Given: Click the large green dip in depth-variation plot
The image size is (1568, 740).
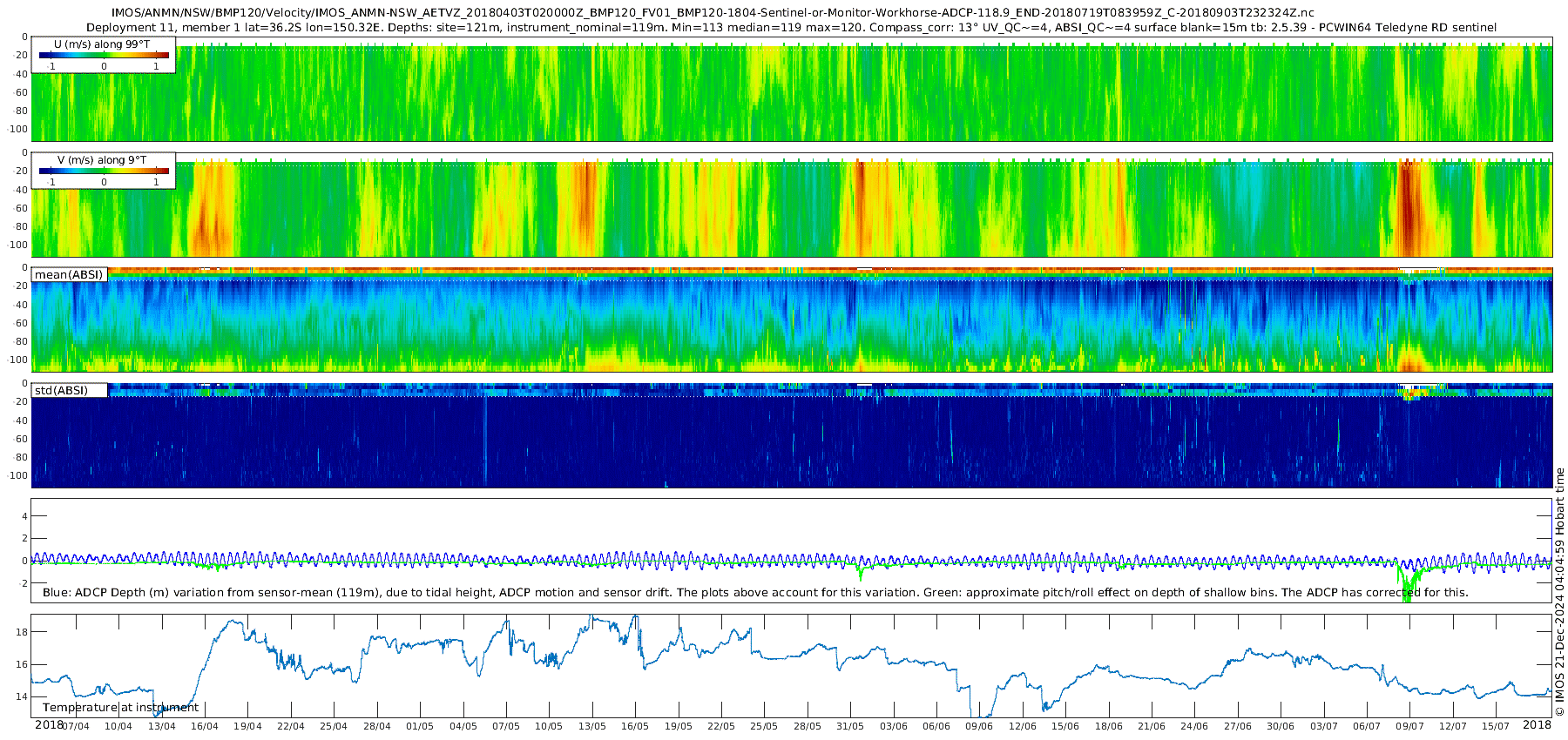Looking at the screenshot, I should [x=1405, y=588].
